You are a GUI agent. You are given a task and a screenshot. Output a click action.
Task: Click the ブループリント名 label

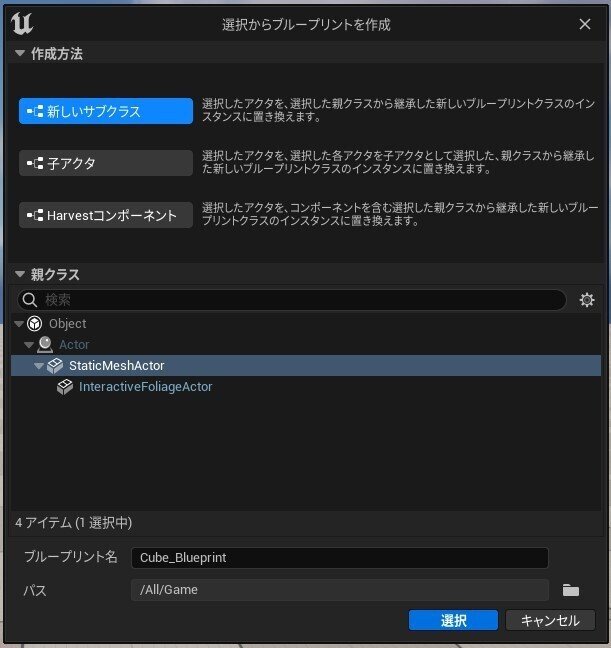tap(71, 557)
